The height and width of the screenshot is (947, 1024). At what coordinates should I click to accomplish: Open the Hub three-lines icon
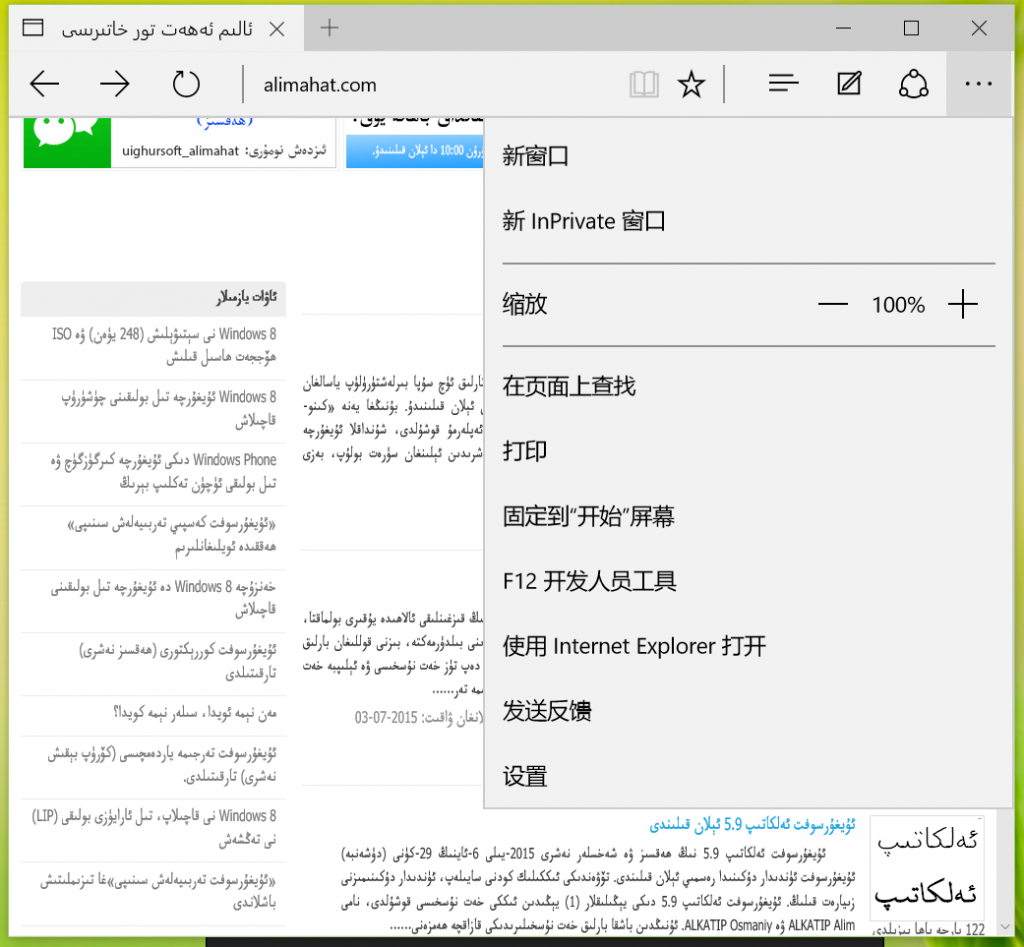tap(784, 83)
